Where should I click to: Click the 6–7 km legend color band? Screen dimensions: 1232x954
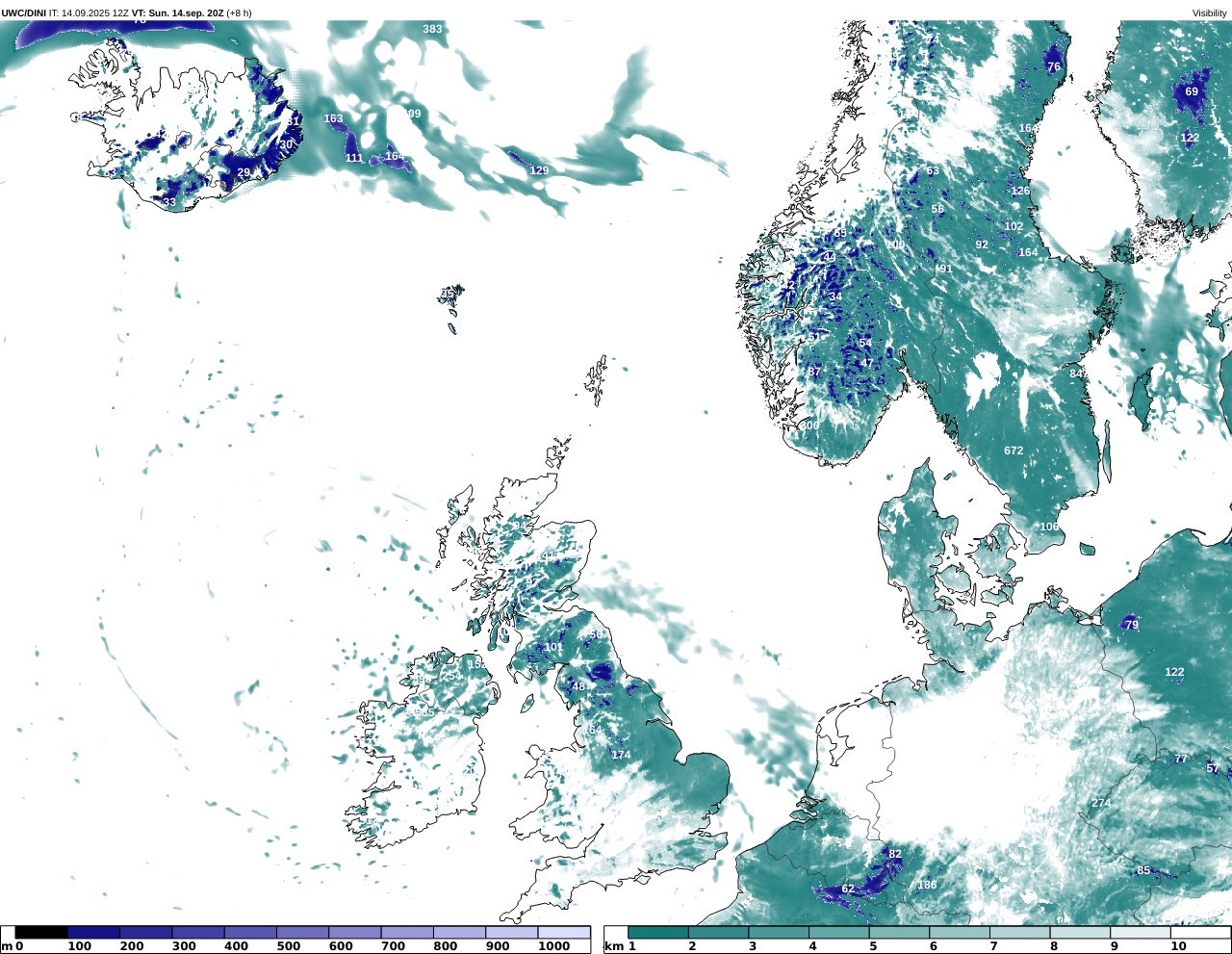[960, 932]
